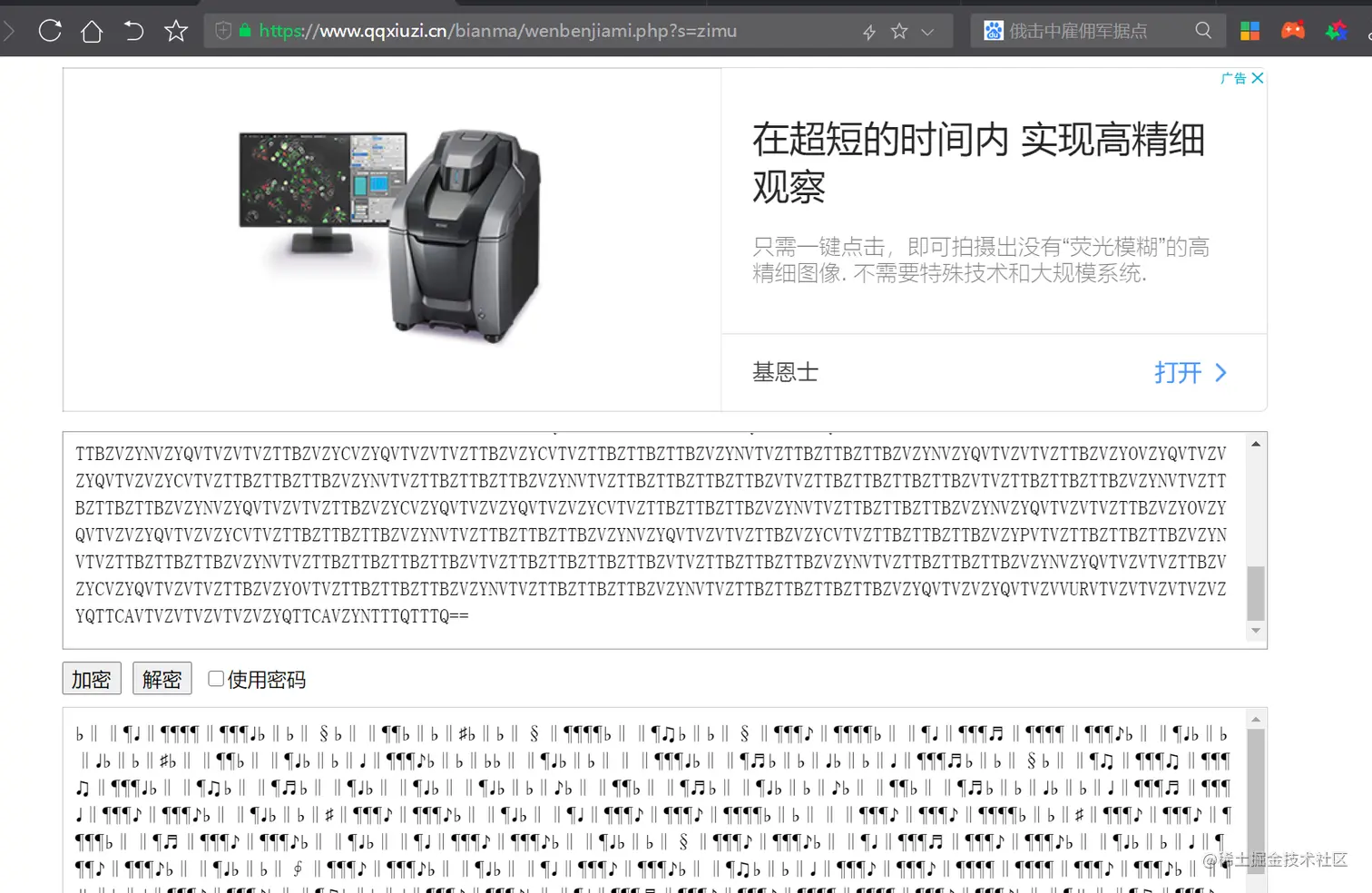Click the lower output area scroll-up arrow
The width and height of the screenshot is (1372, 893).
coord(1256,720)
